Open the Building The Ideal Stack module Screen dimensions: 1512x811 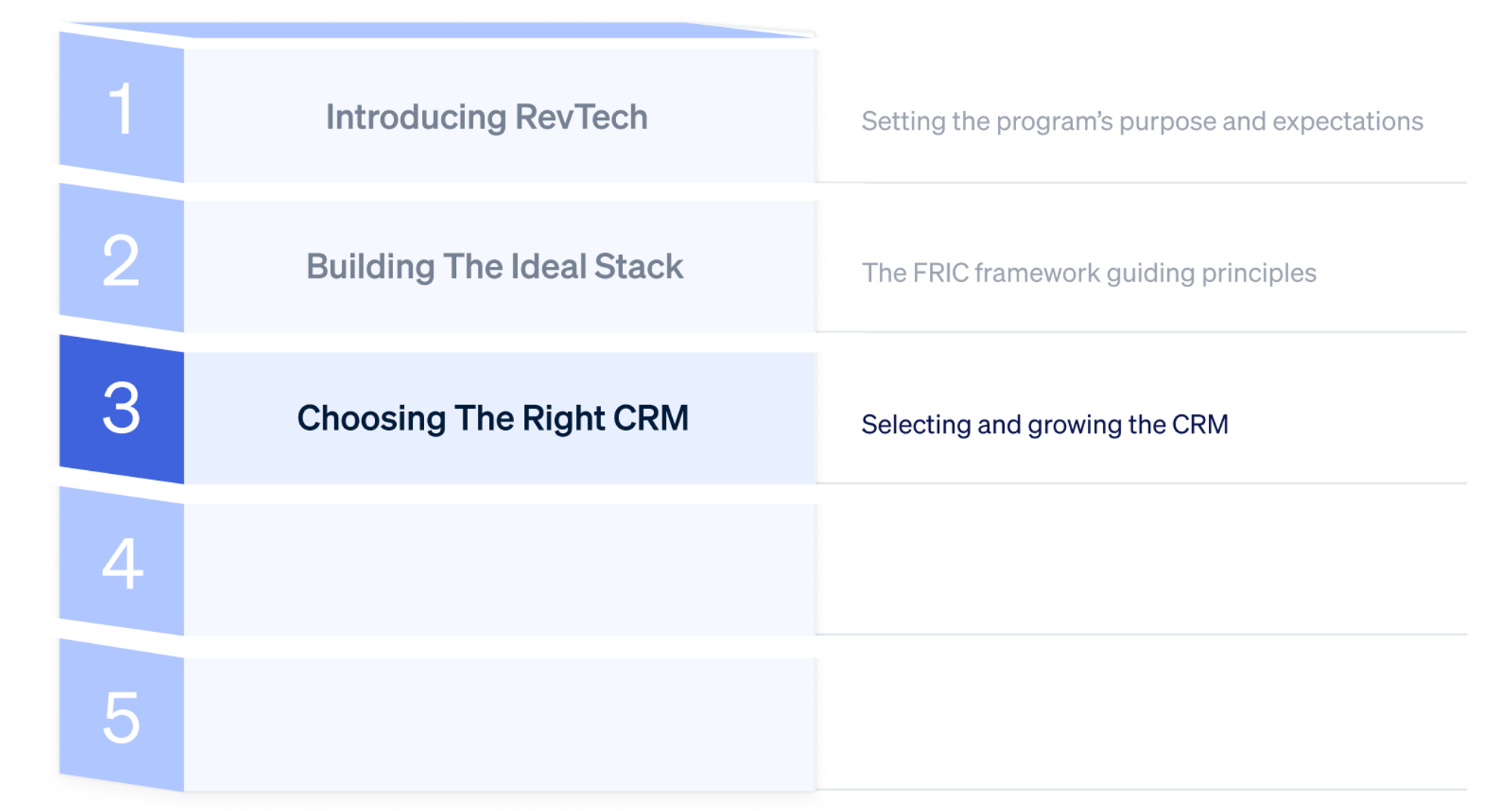pos(494,267)
